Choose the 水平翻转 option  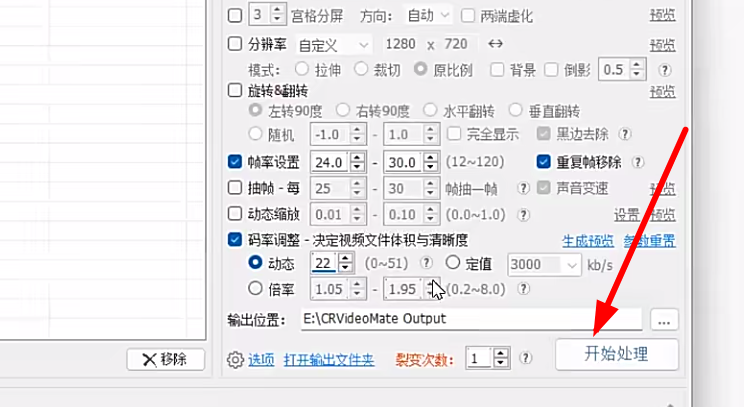[430, 110]
